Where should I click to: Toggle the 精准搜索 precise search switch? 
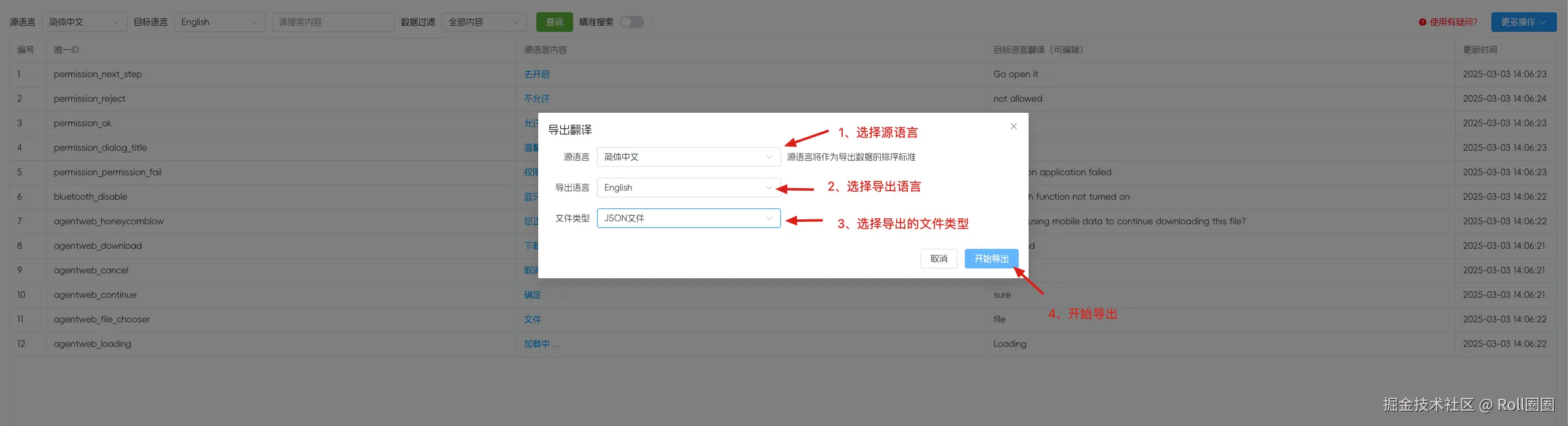pyautogui.click(x=631, y=22)
